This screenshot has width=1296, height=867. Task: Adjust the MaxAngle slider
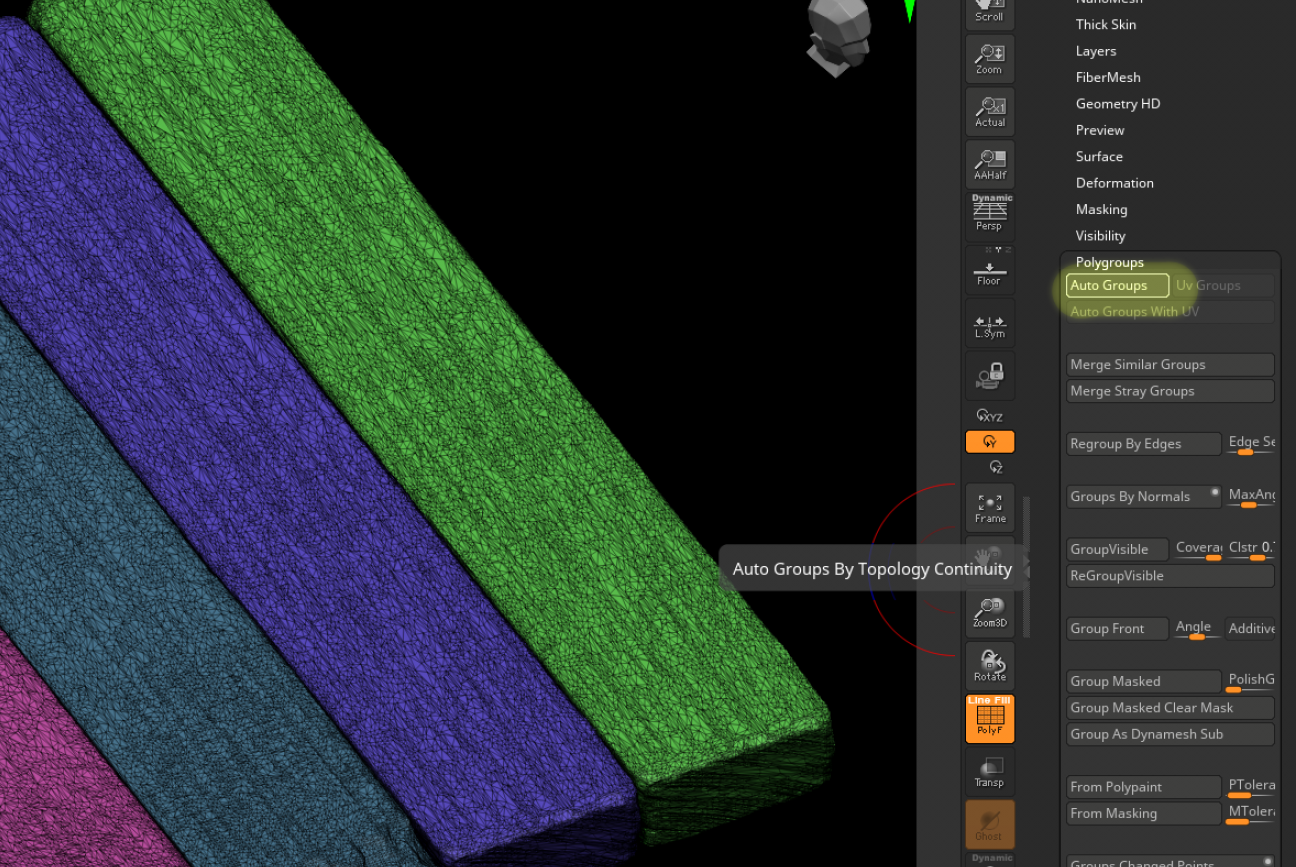click(1251, 497)
